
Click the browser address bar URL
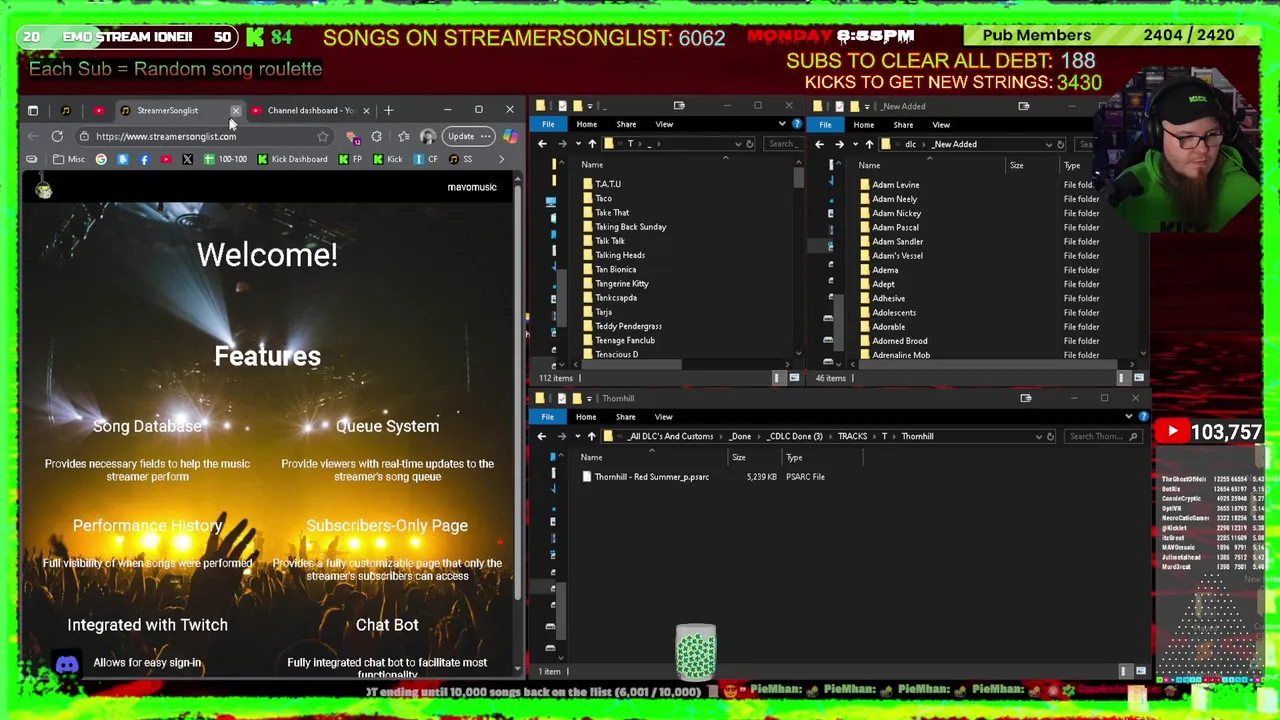click(166, 136)
